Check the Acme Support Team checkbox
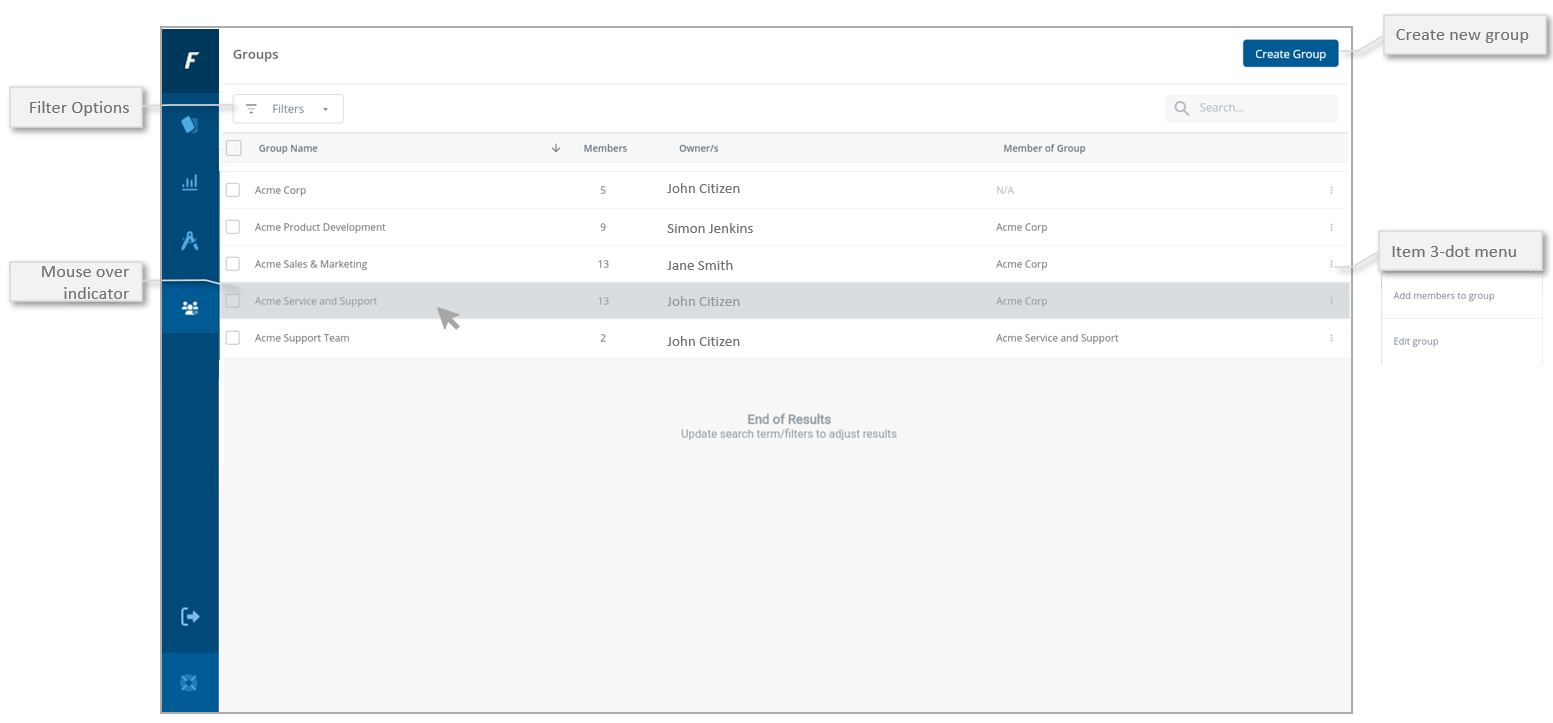The width and height of the screenshot is (1553, 723). coord(233,338)
